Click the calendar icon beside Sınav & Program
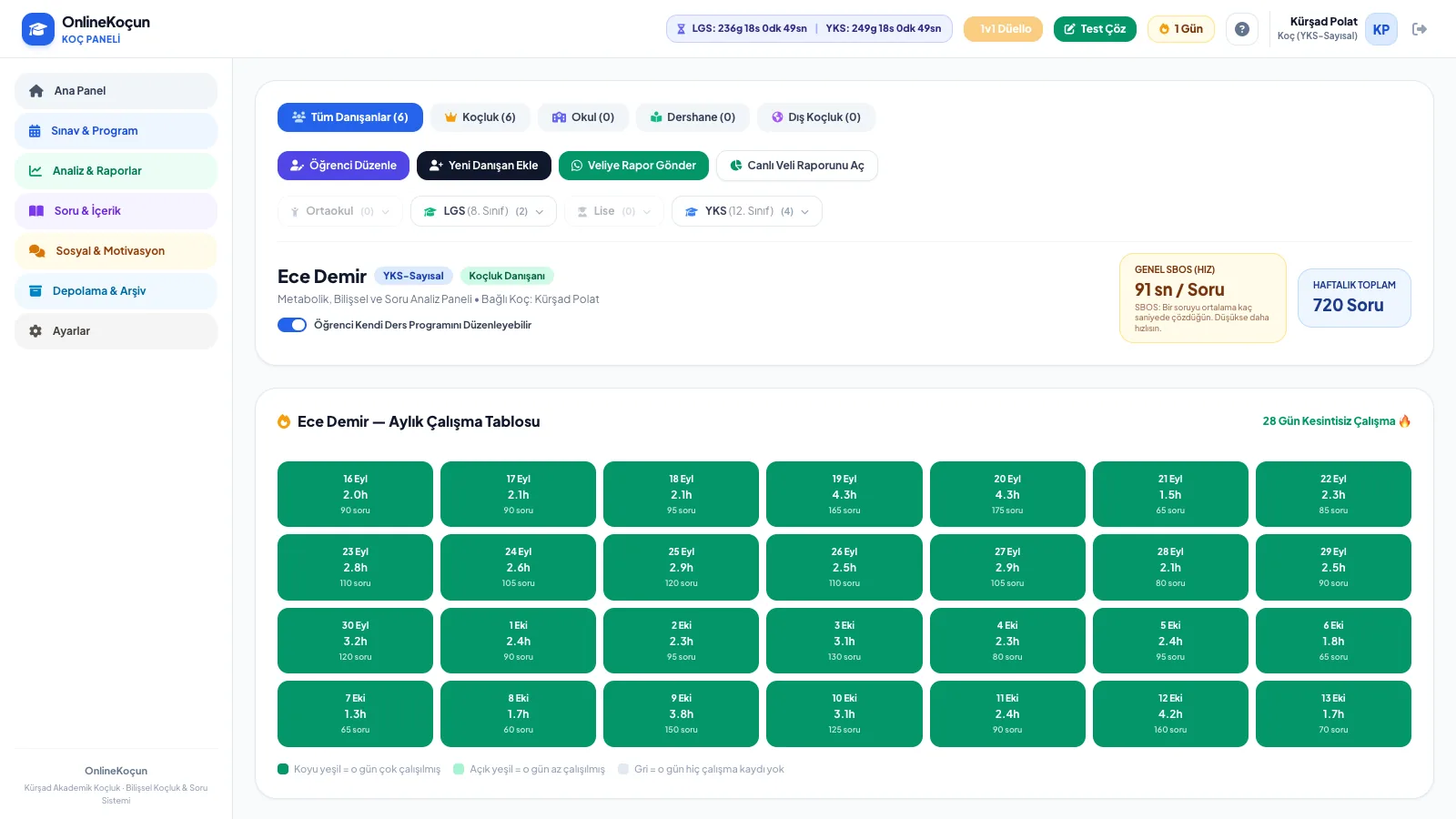Screen dimensions: 1456x819 click(x=35, y=131)
